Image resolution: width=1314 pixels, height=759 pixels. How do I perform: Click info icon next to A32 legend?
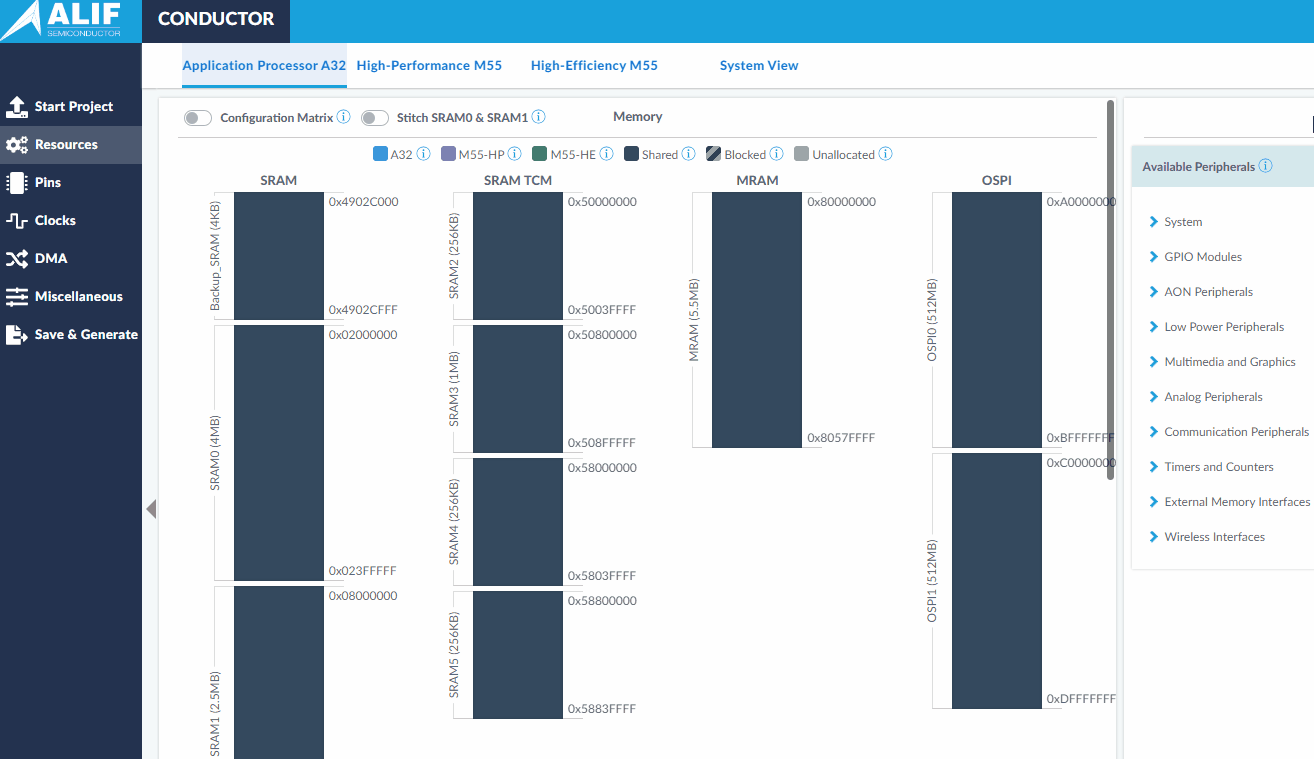(x=423, y=154)
